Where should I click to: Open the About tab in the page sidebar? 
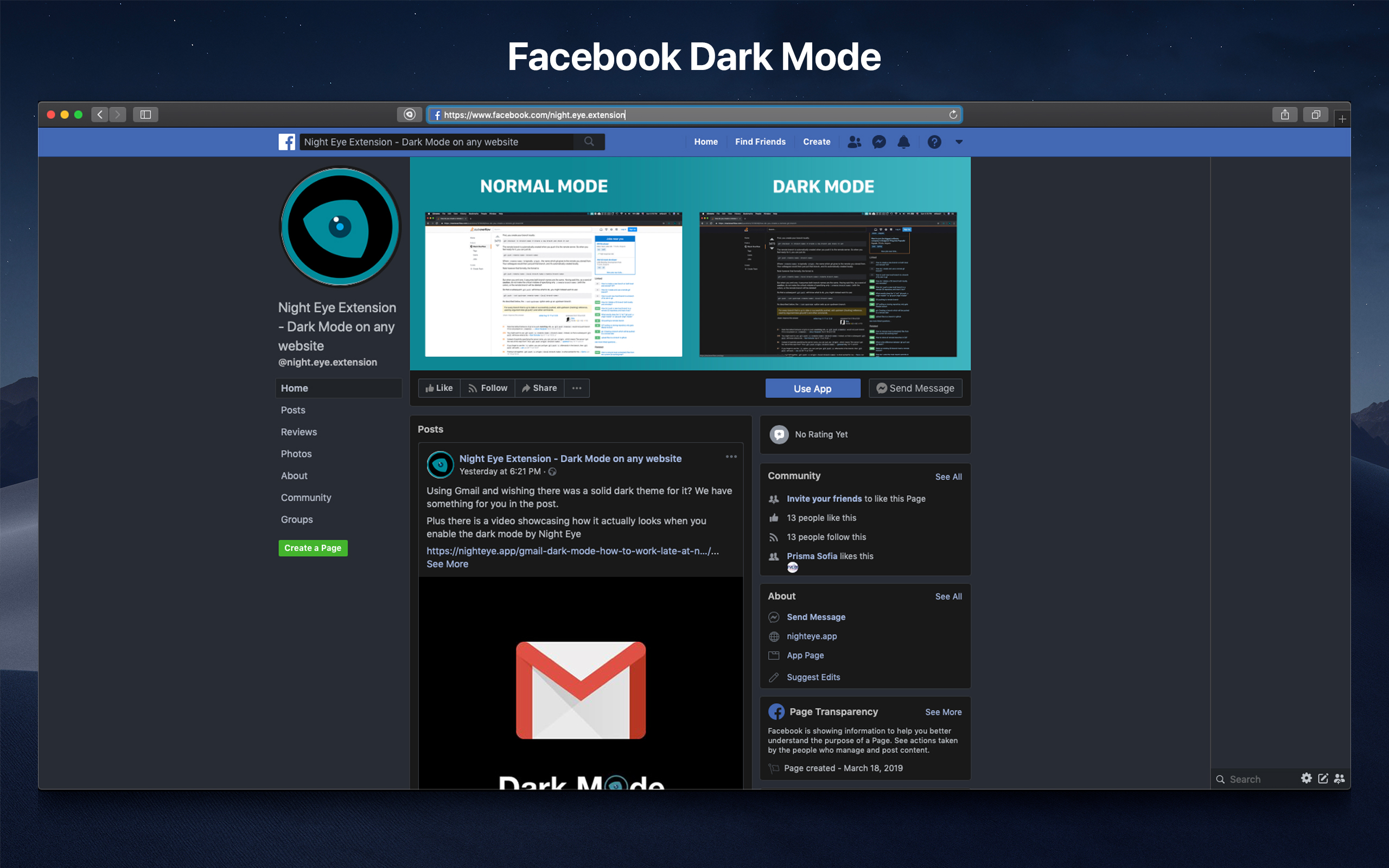coord(294,475)
